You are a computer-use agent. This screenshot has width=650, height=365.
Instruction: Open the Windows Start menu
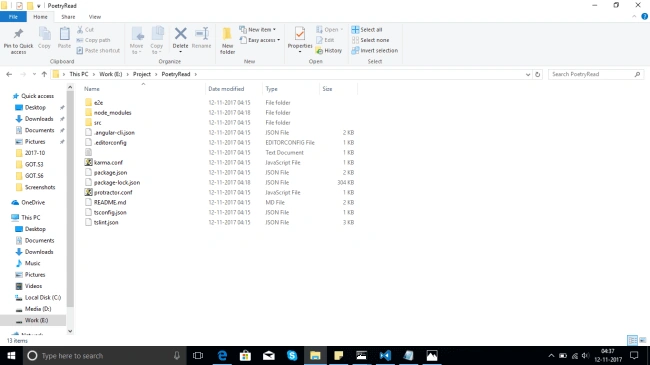click(x=11, y=355)
